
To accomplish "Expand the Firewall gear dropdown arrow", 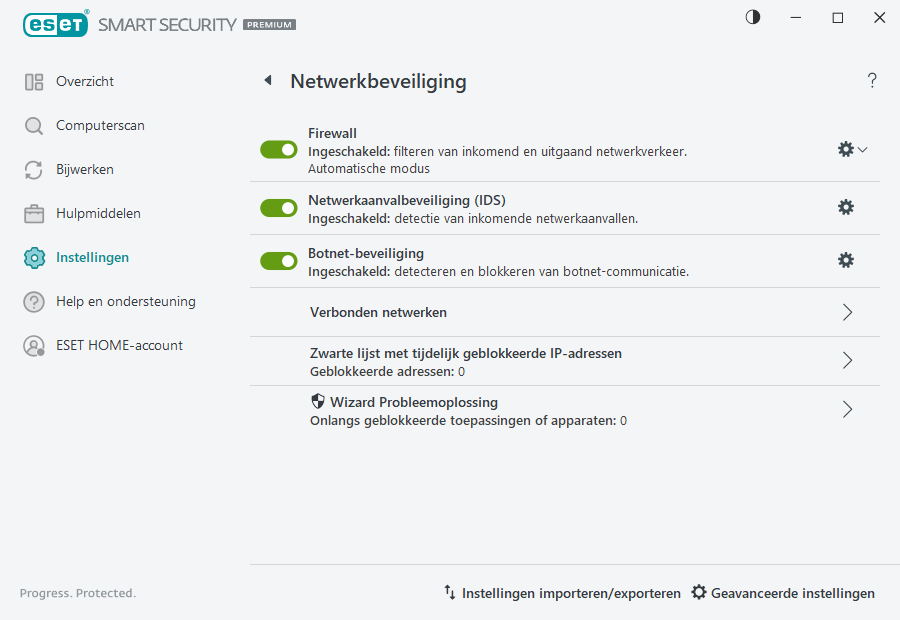I will tap(862, 149).
